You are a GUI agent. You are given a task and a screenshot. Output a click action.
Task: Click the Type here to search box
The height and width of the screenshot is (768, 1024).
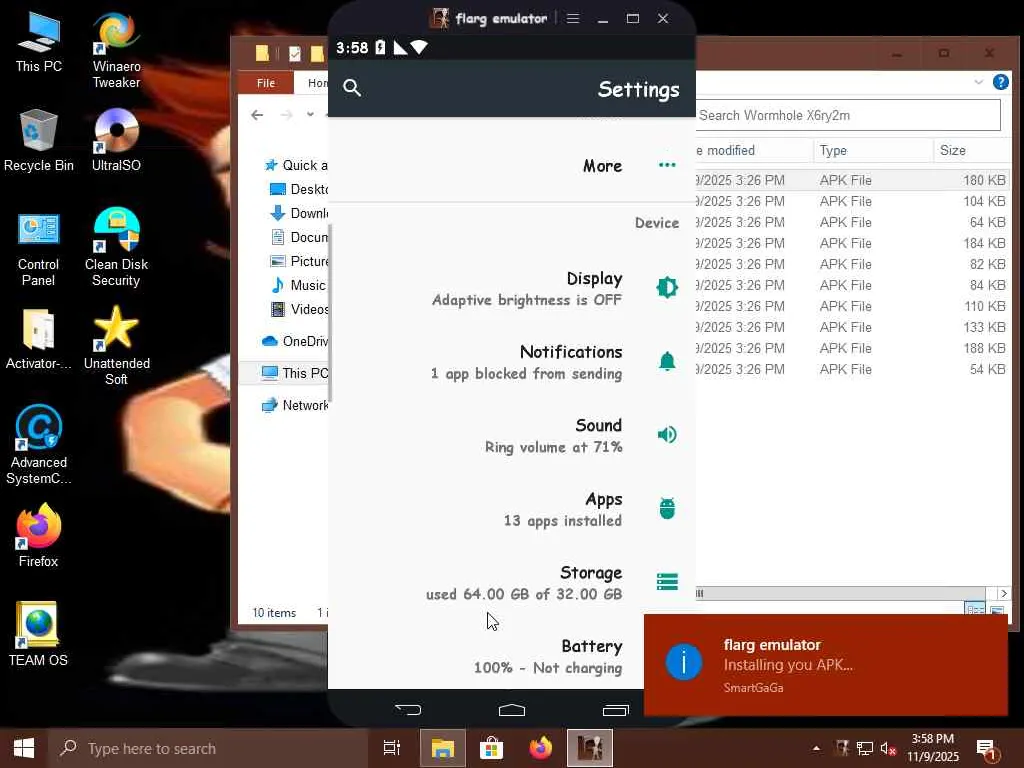[208, 748]
